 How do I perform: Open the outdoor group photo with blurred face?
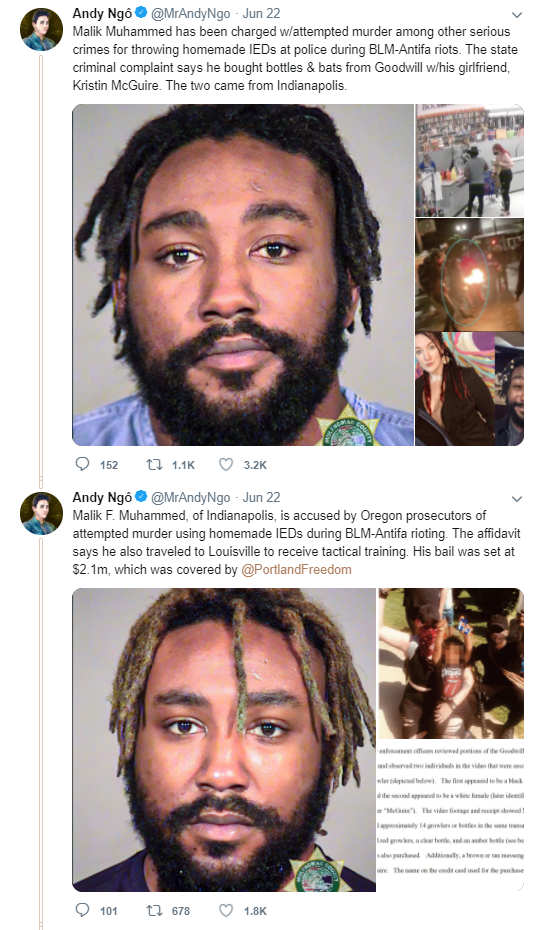point(451,663)
